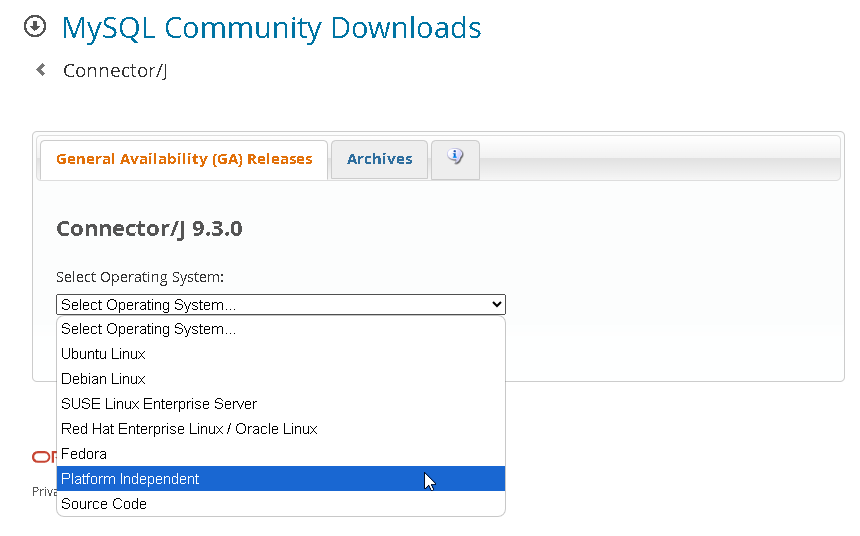Image resolution: width=860 pixels, height=536 pixels.
Task: Collapse the Select Operating System combo box
Action: (281, 305)
